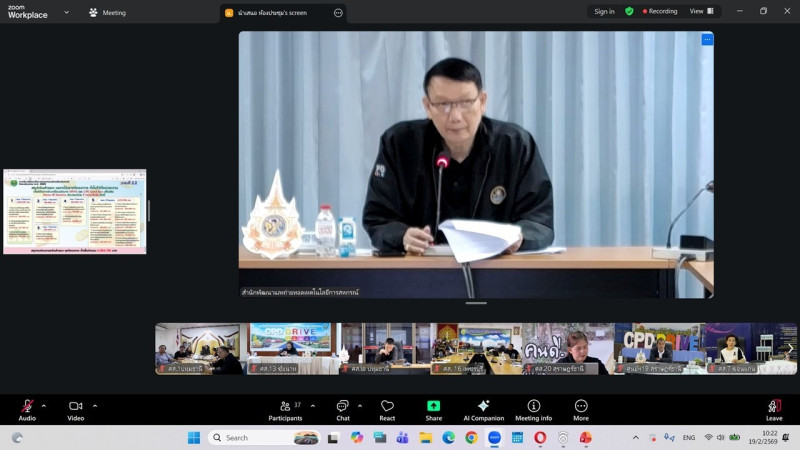Open the Windows Start menu

[x=194, y=438]
